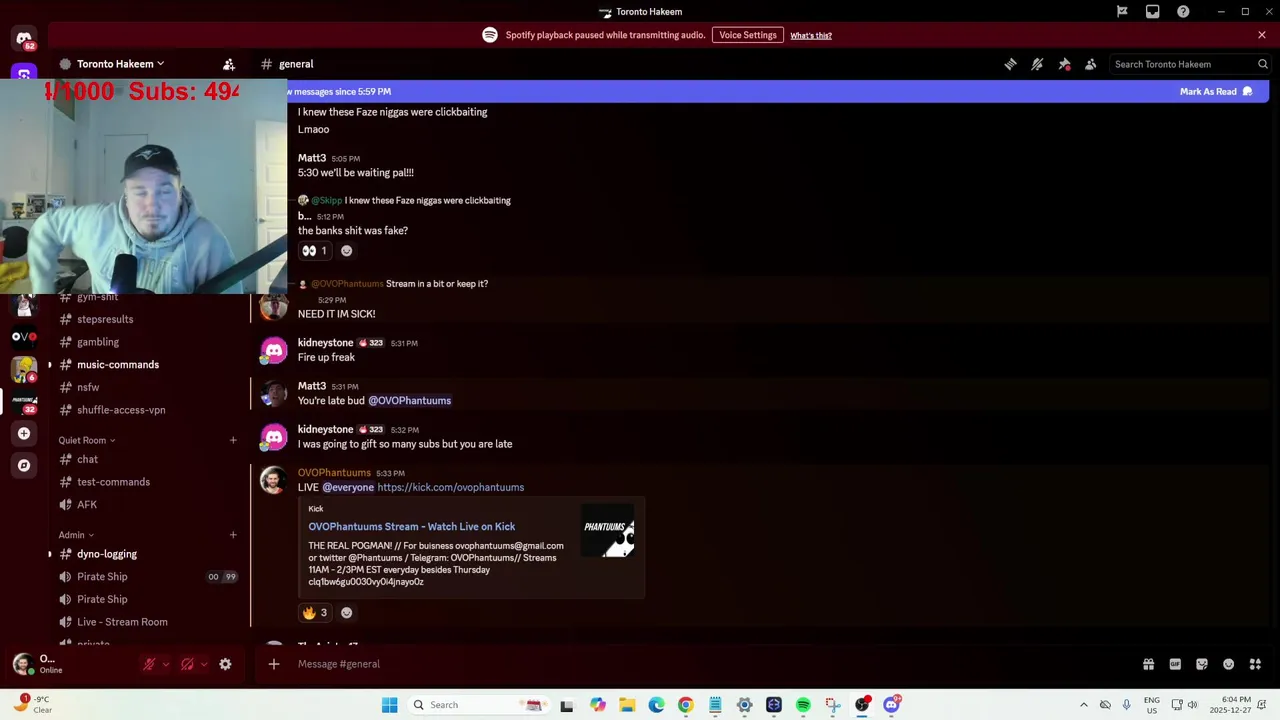The width and height of the screenshot is (1280, 720).
Task: Open the emoji picker in message bar
Action: pyautogui.click(x=1228, y=664)
